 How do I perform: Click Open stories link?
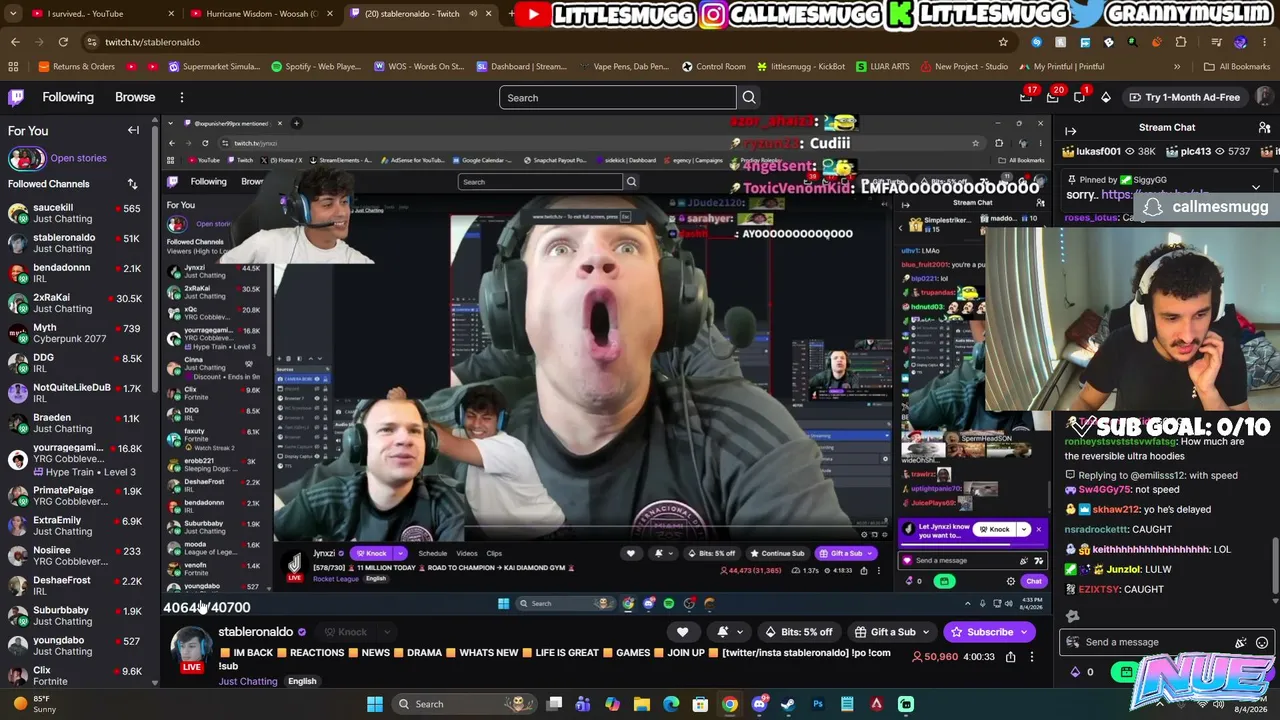click(x=78, y=158)
